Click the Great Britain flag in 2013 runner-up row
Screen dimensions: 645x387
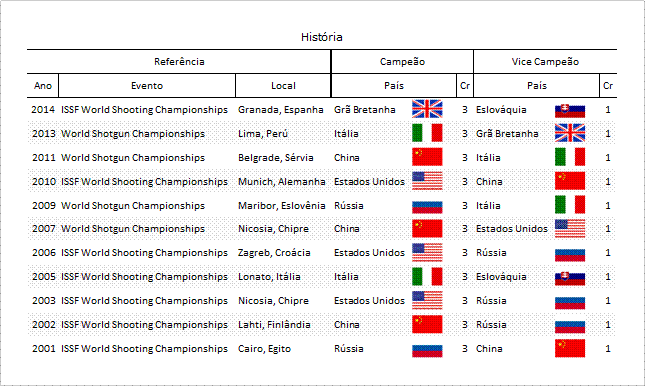570,133
